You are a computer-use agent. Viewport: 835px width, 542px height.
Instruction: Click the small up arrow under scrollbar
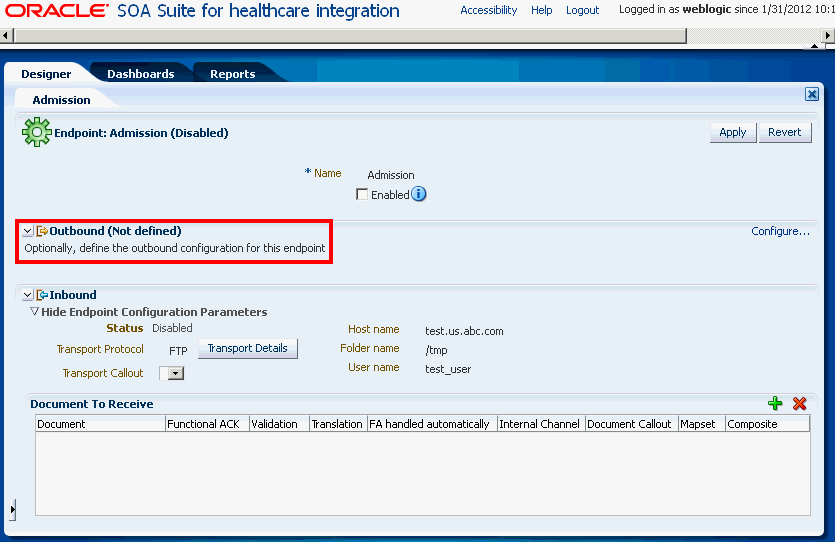click(814, 46)
